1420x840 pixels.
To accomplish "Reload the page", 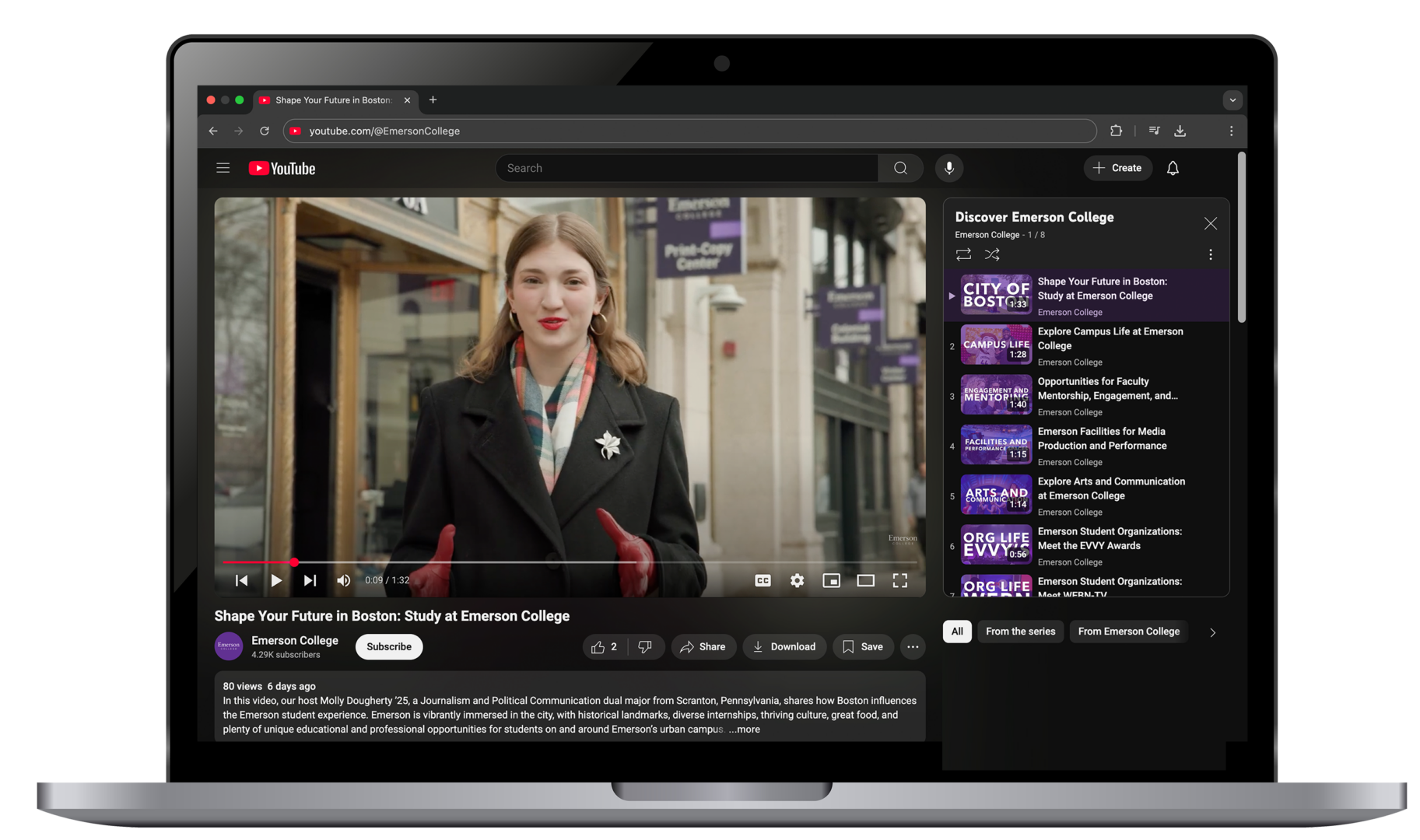I will coord(265,131).
